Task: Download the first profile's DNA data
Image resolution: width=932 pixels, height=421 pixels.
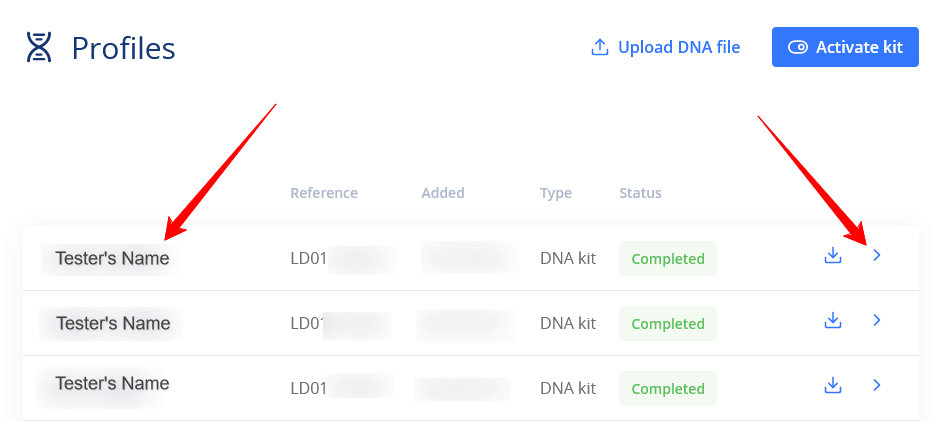Action: [x=832, y=256]
